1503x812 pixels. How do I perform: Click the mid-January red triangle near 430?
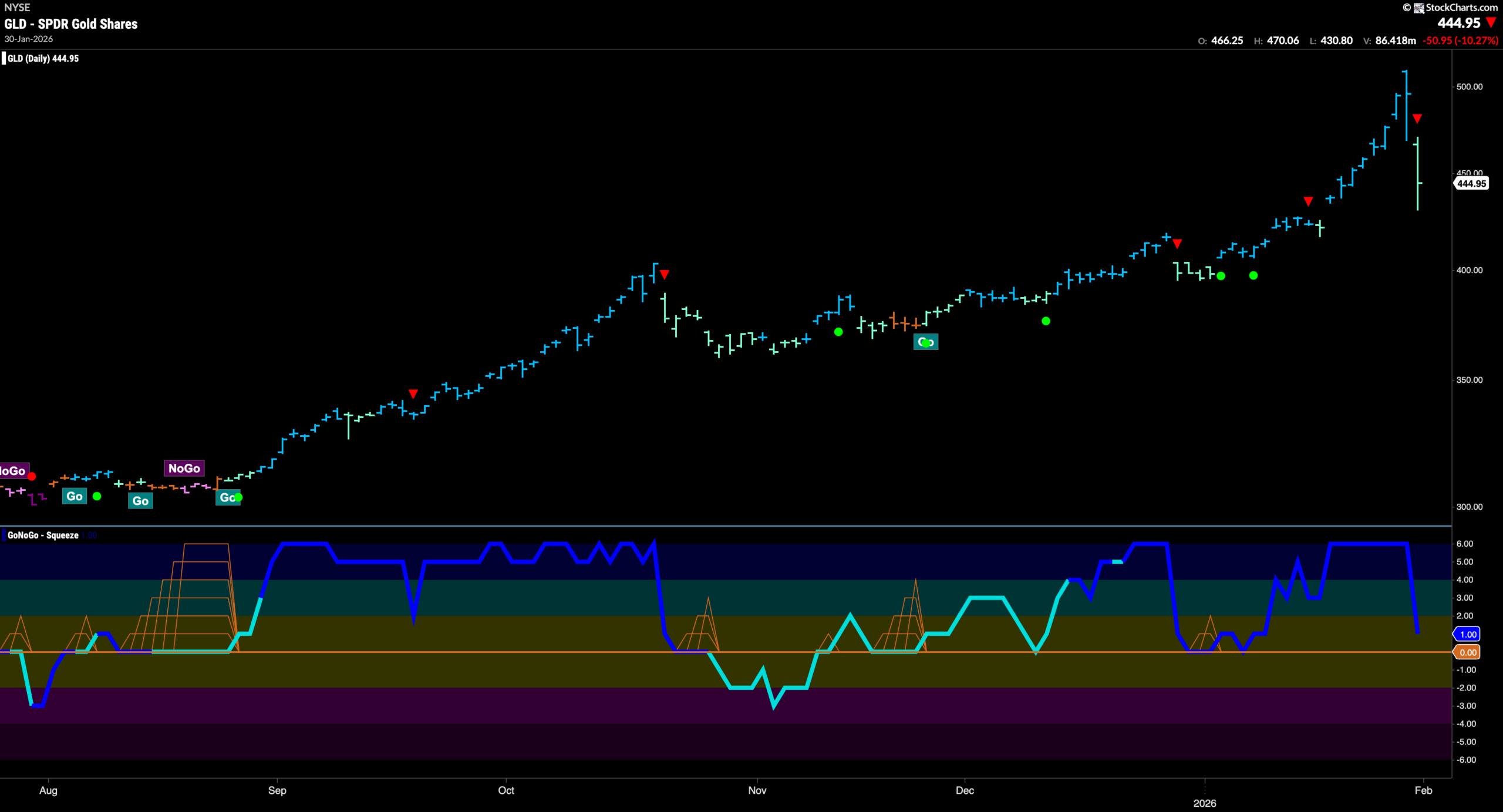(x=1308, y=201)
